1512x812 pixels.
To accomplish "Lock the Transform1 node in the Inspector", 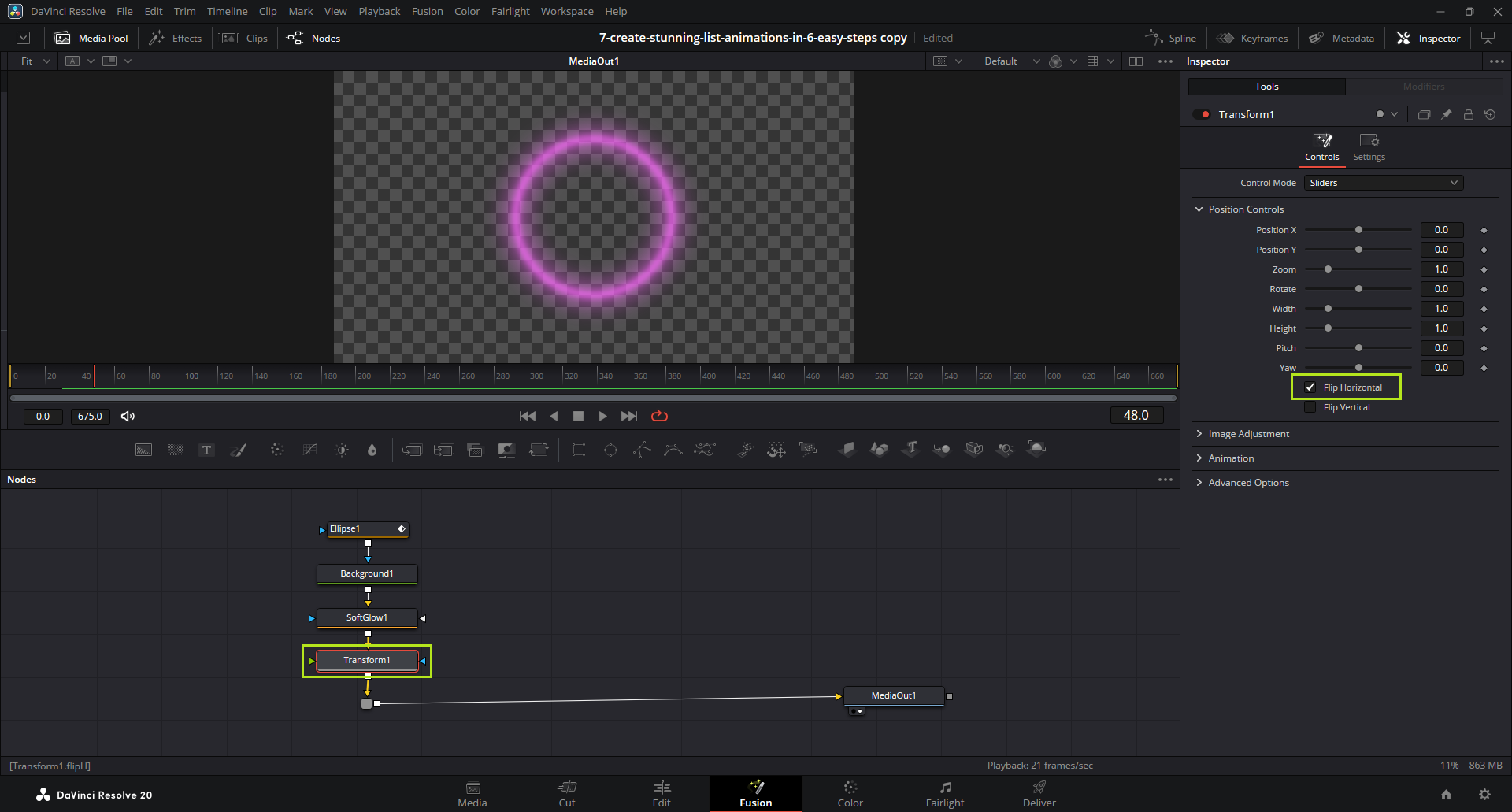I will [1468, 114].
